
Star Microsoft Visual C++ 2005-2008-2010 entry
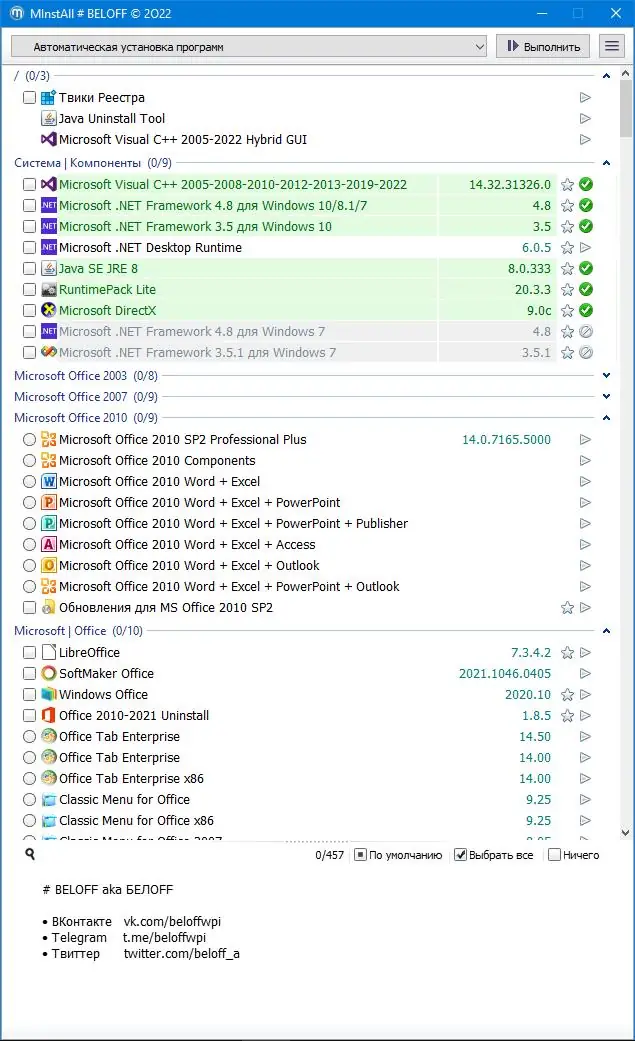(567, 185)
